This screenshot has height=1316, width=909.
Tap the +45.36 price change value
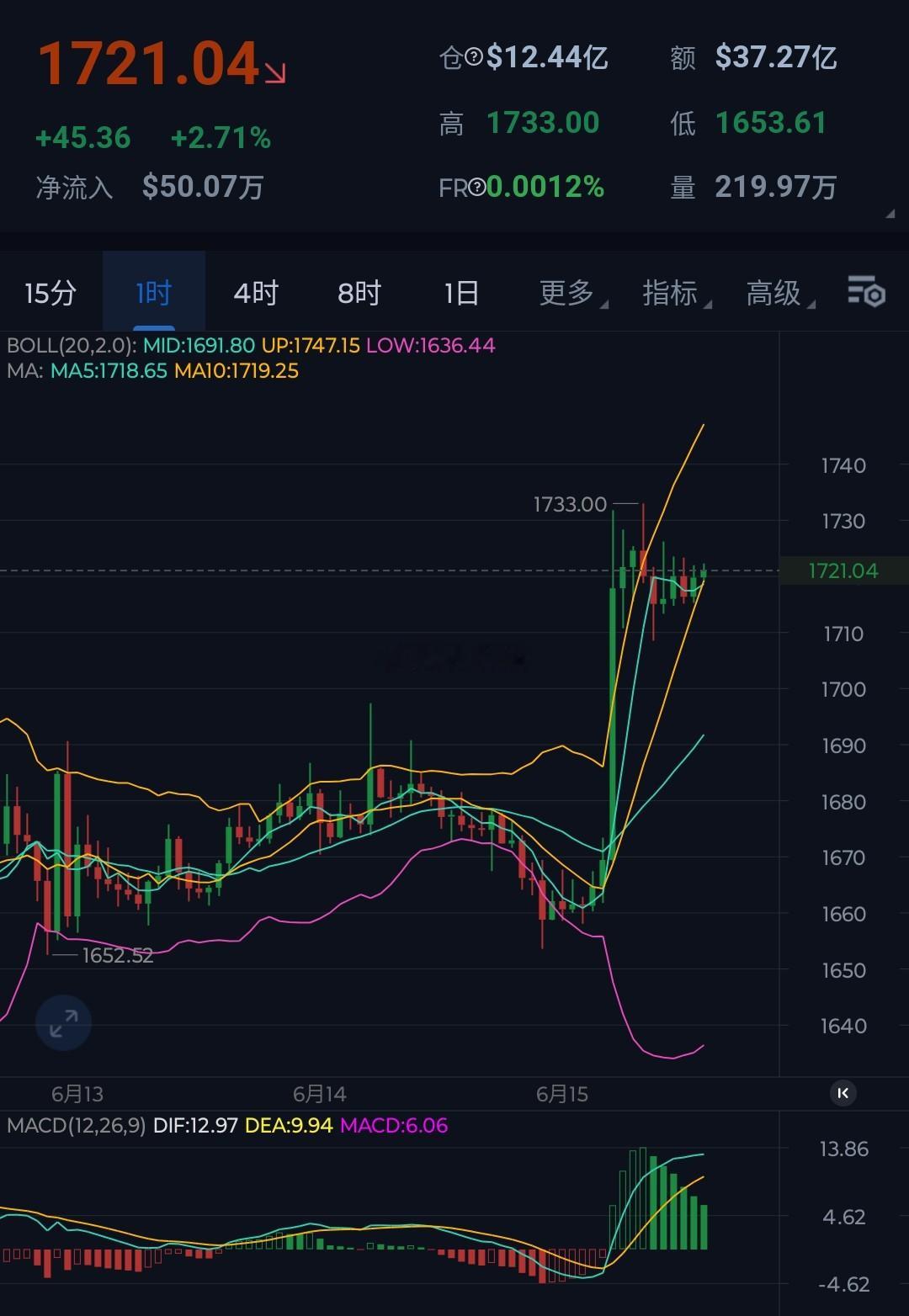(83, 138)
